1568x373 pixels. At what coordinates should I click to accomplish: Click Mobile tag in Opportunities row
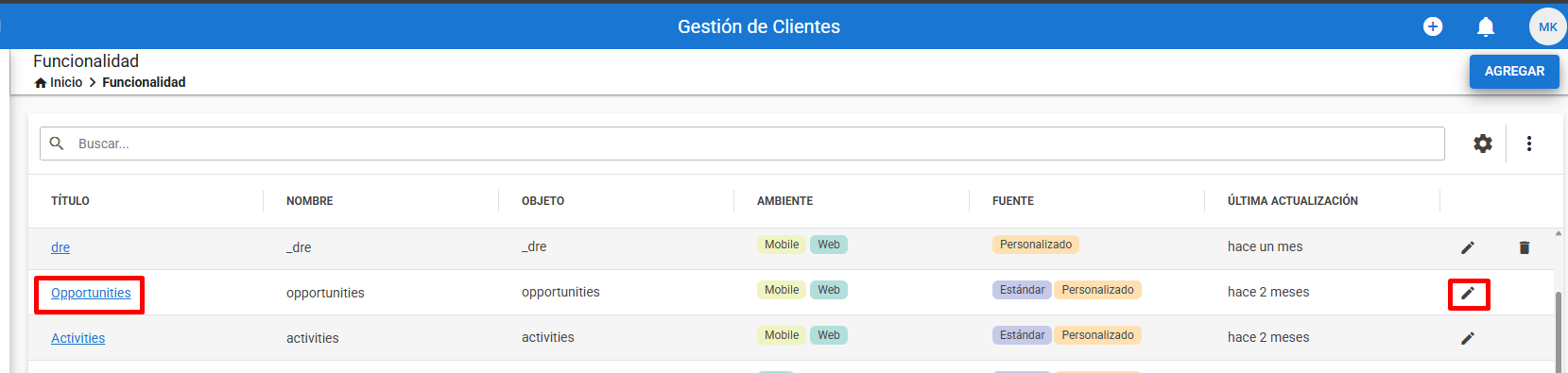(x=782, y=290)
